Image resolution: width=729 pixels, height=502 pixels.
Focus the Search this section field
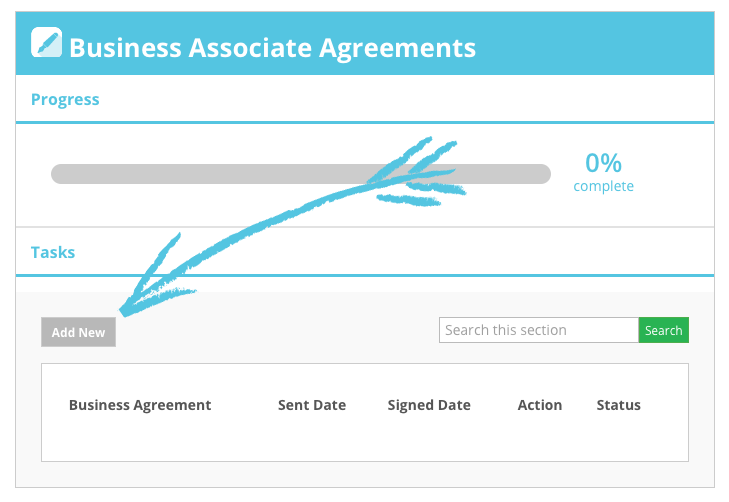pos(539,330)
